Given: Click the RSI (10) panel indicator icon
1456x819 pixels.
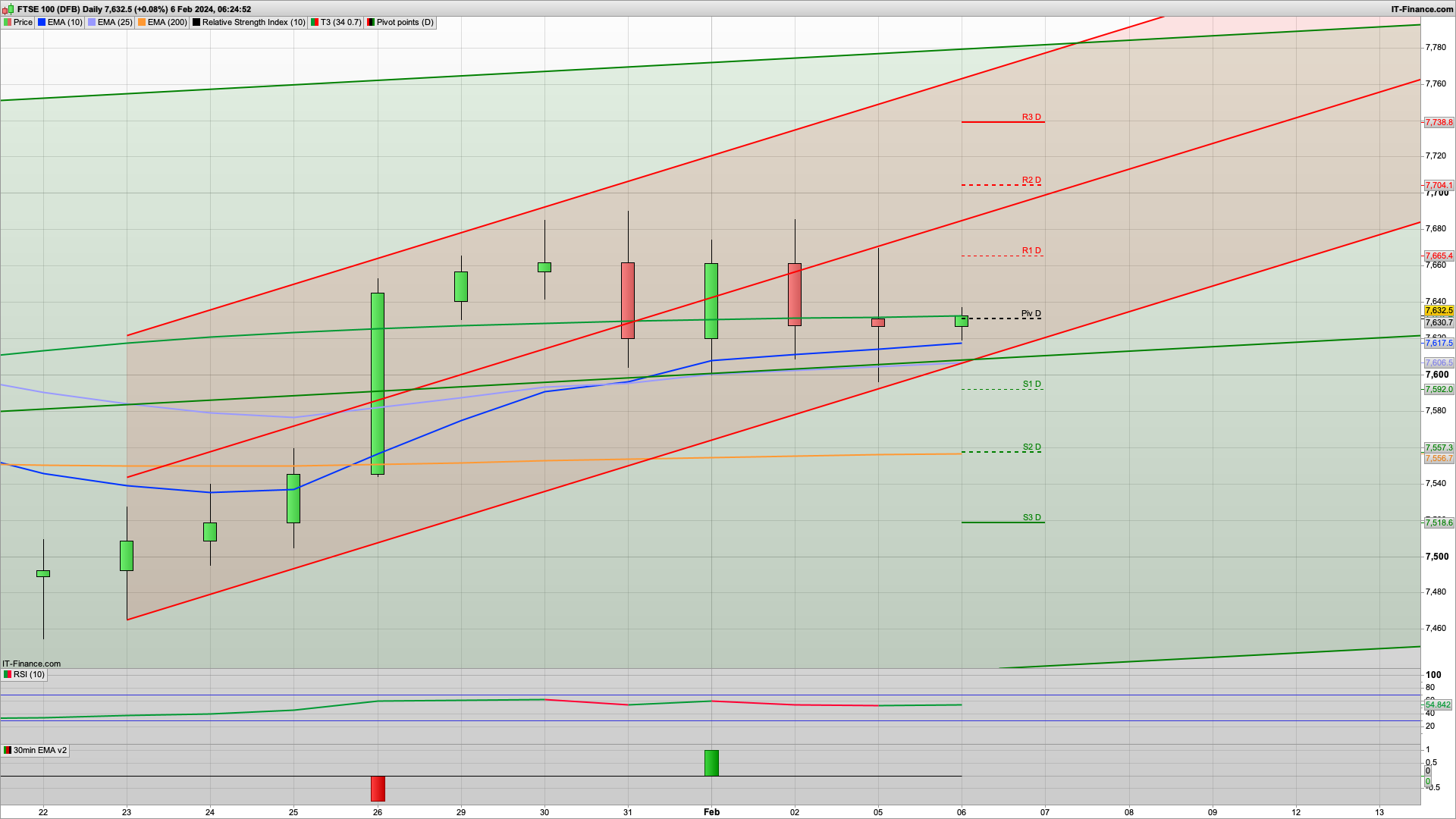Looking at the screenshot, I should coord(8,674).
